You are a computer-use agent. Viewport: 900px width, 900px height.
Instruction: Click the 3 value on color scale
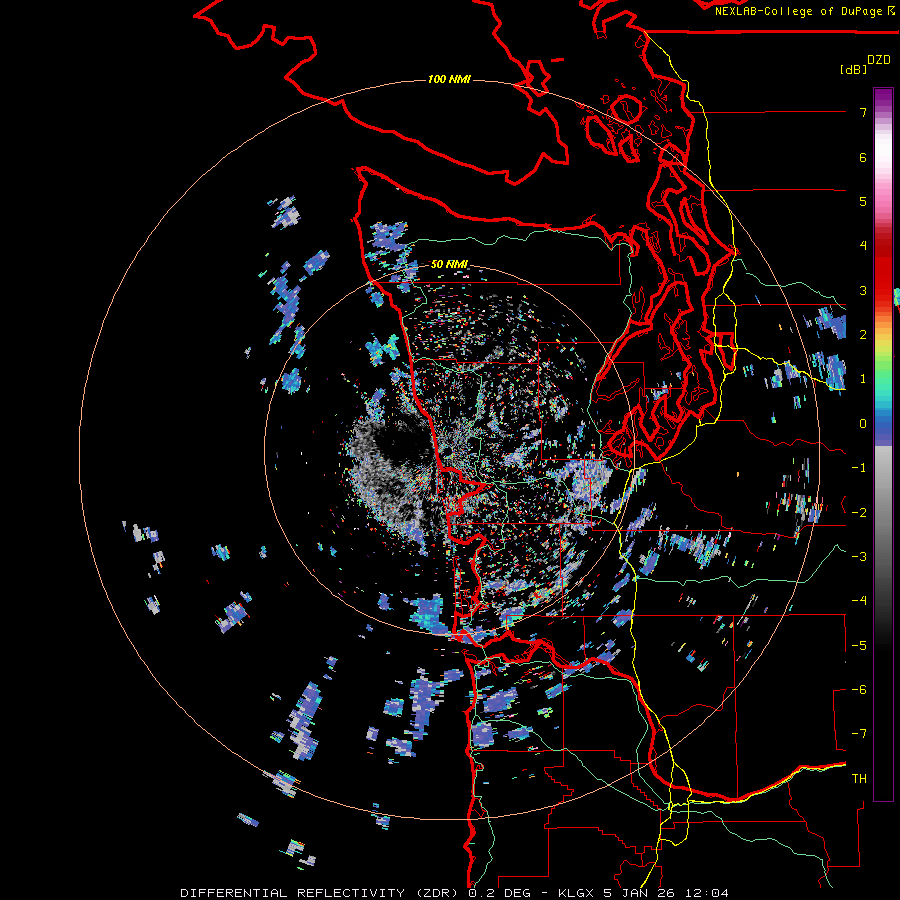[x=863, y=290]
